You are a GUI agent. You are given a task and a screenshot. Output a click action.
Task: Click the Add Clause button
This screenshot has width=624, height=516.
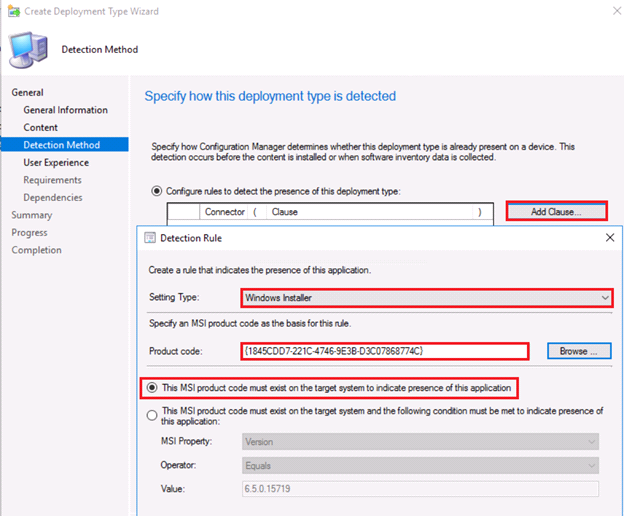coord(556,212)
